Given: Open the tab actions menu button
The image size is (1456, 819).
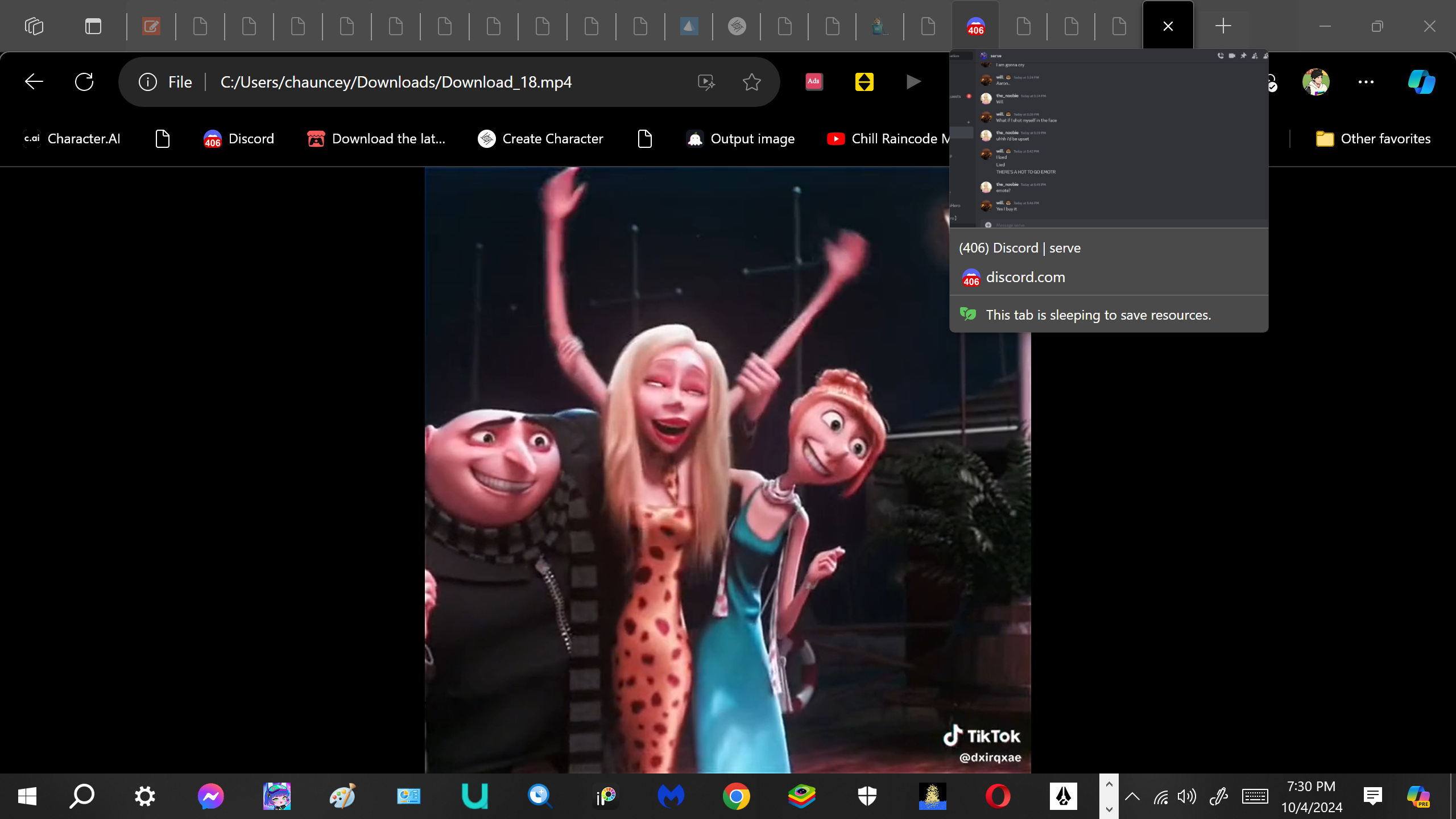Looking at the screenshot, I should click(x=93, y=26).
